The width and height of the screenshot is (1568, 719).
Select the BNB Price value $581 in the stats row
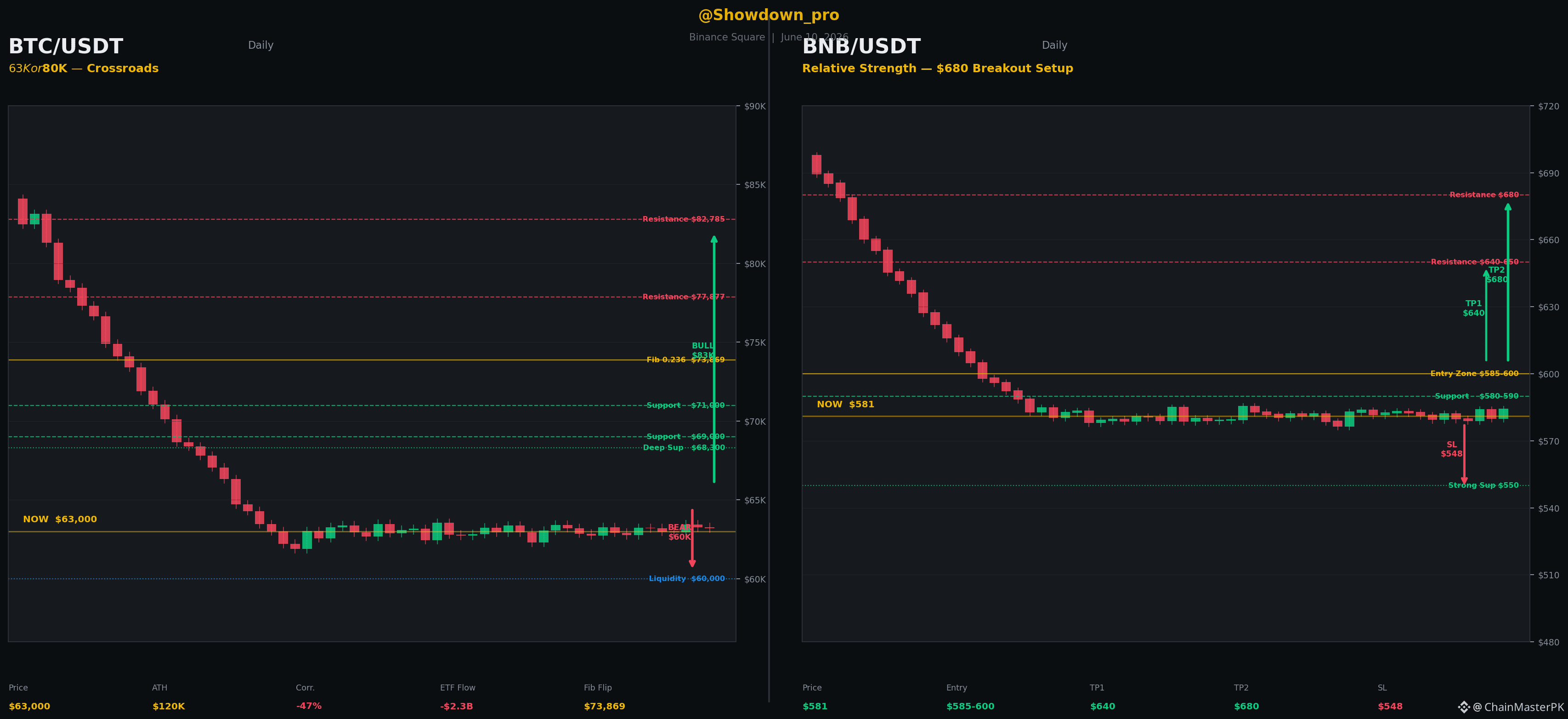[x=815, y=706]
